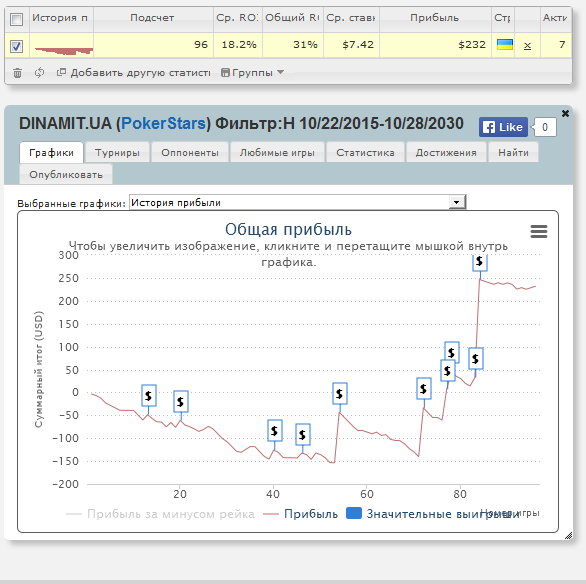Click the blue significant-wins legend swatch
Image resolution: width=586 pixels, height=584 pixels.
(354, 513)
